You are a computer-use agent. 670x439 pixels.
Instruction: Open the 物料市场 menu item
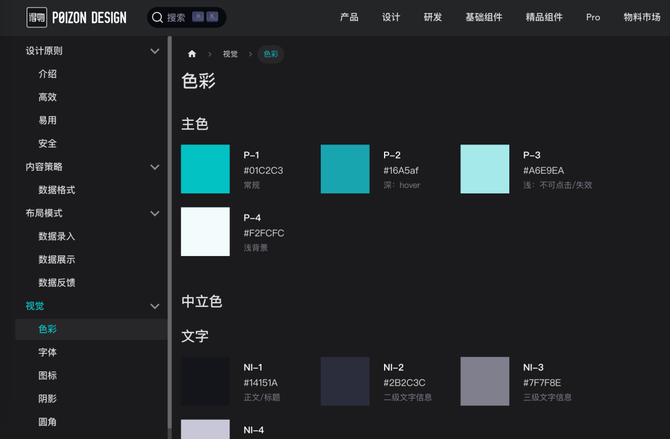click(x=642, y=17)
